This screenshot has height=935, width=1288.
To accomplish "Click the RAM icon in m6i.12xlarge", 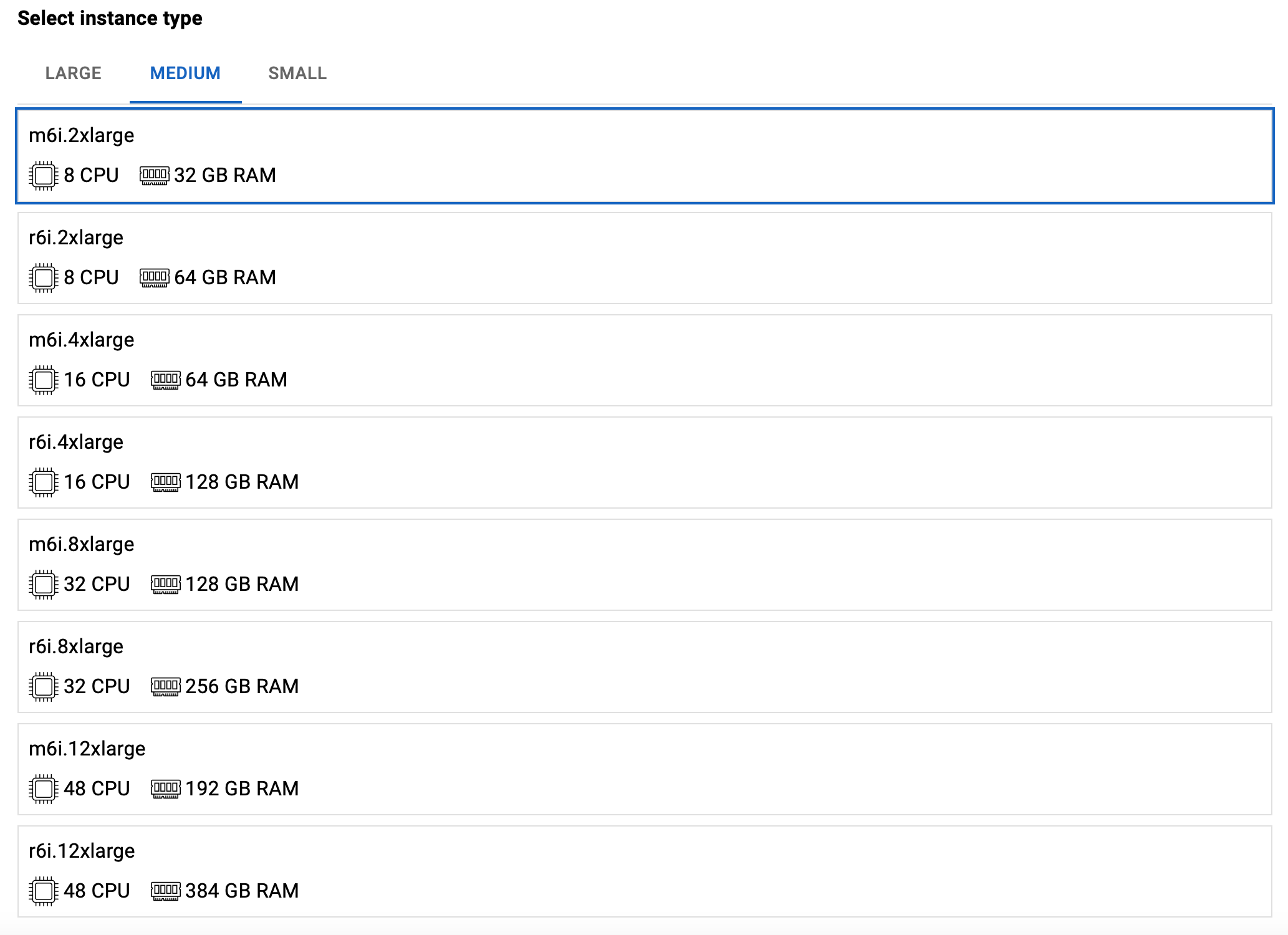I will click(166, 789).
